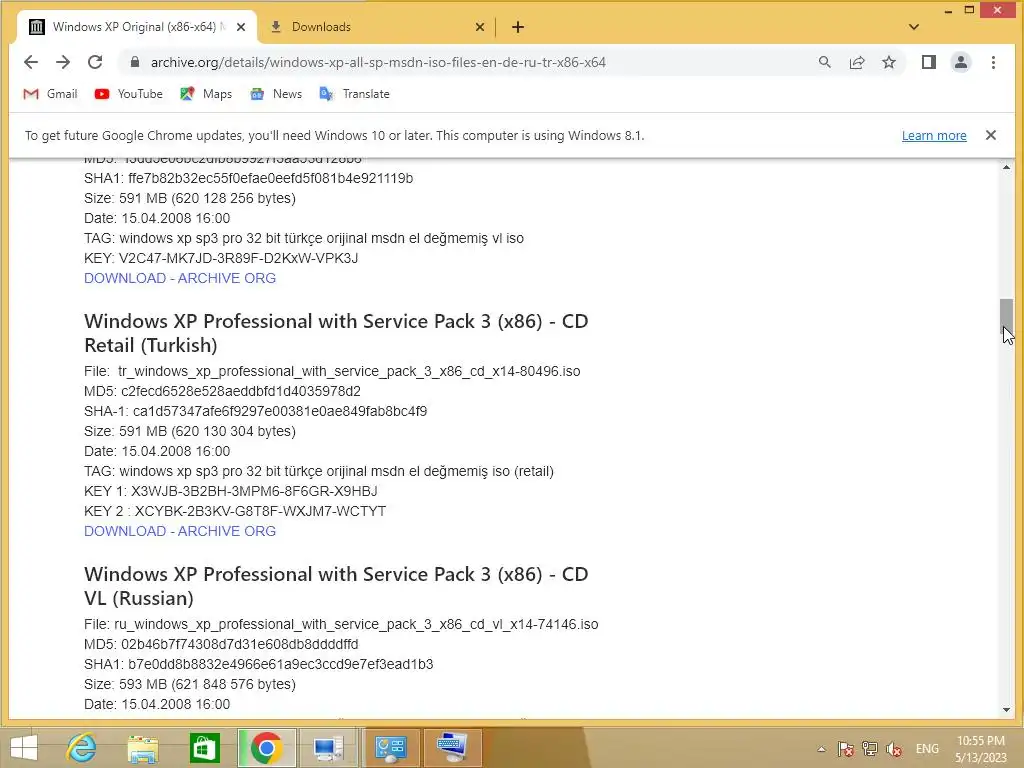Viewport: 1024px width, 768px height.
Task: Open the monitor-and-tower icon in the taskbar
Action: (x=328, y=748)
